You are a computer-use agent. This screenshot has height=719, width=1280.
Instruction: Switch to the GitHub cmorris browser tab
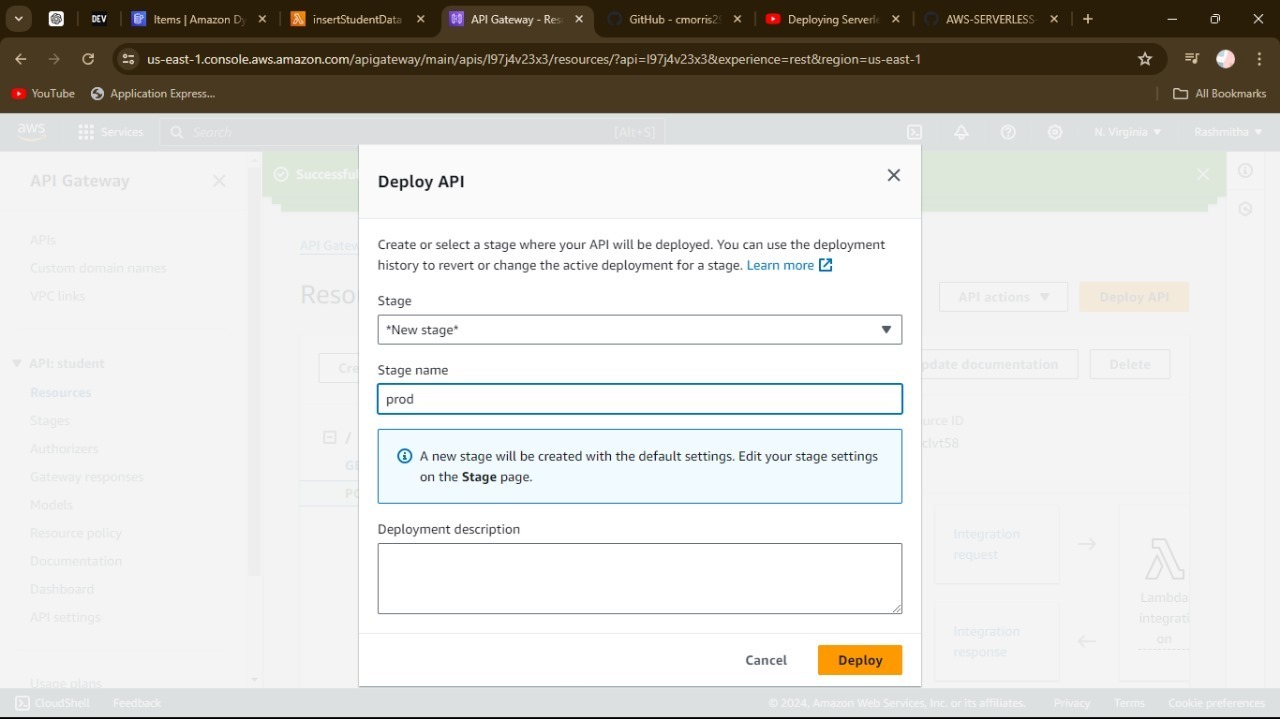pos(677,19)
